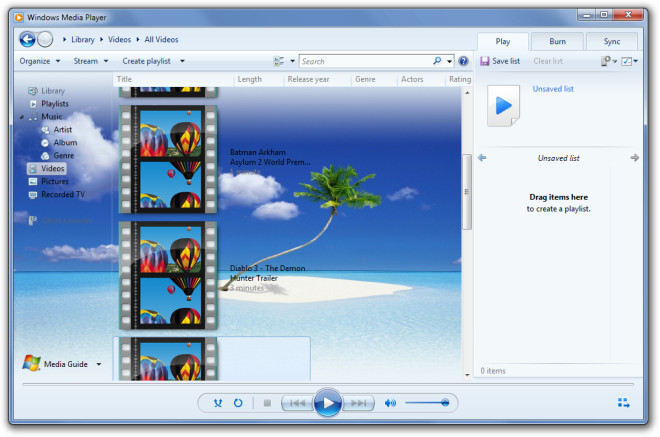Toggle repeat mode
660x437 pixels.
[238, 403]
